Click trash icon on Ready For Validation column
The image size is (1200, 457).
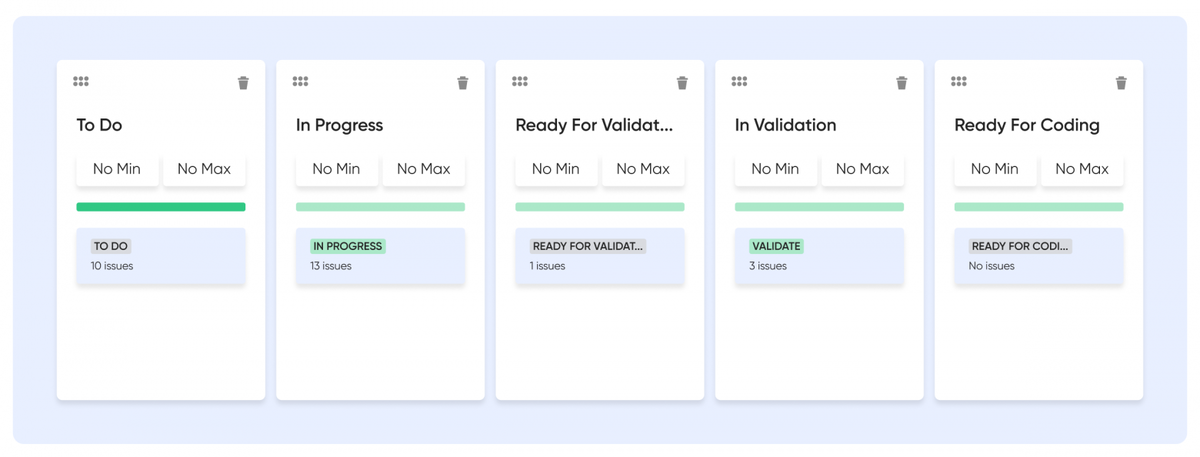pos(682,83)
